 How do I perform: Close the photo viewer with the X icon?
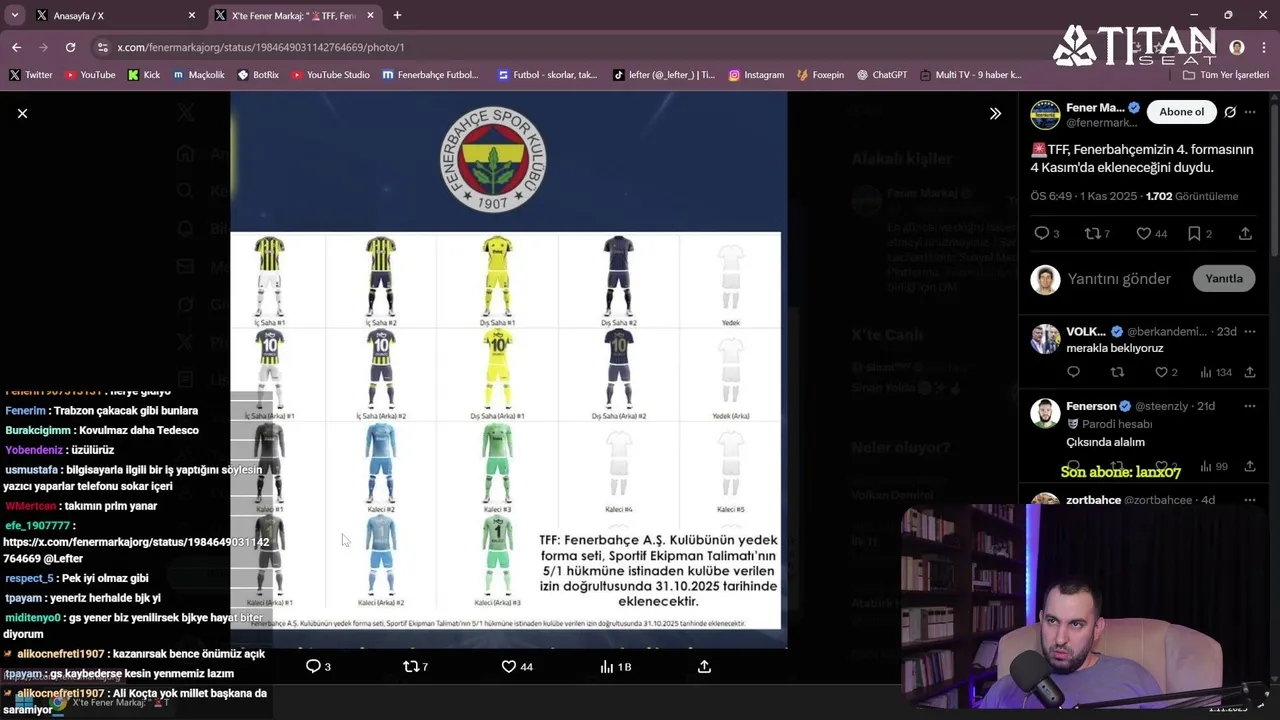[x=22, y=114]
